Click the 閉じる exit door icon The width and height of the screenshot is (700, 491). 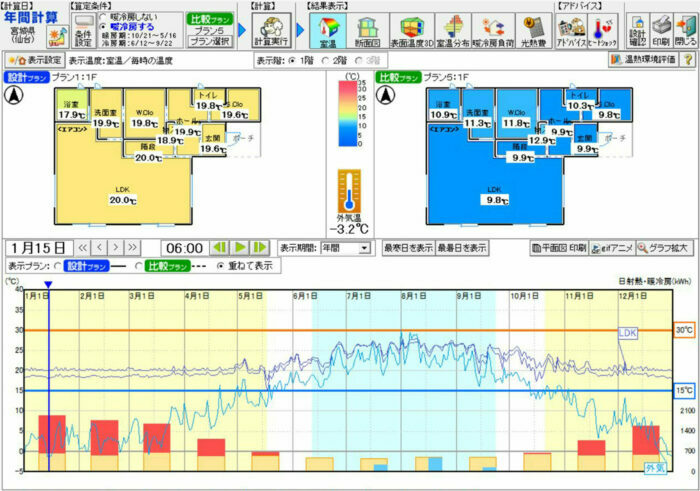point(685,30)
